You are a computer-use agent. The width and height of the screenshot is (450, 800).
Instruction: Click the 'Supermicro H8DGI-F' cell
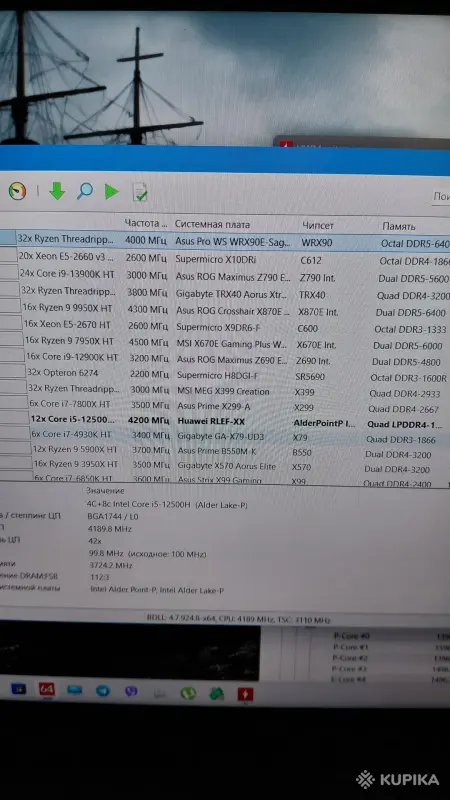pos(217,376)
